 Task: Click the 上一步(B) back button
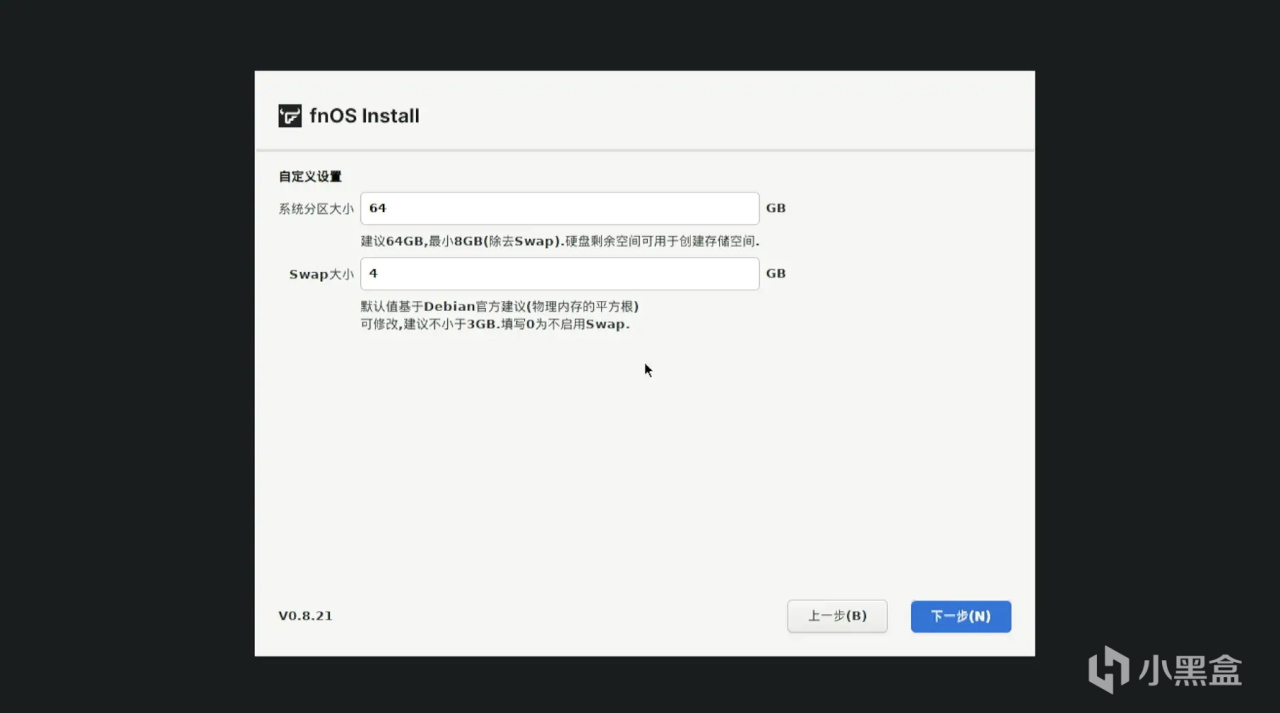click(837, 616)
